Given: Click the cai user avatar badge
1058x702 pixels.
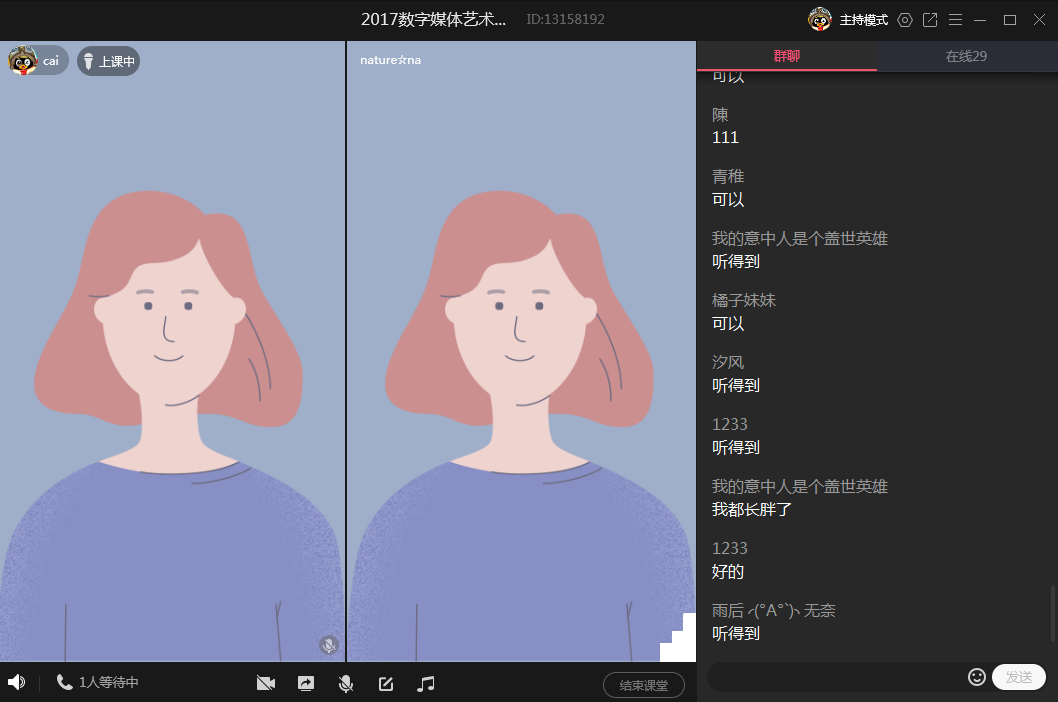Looking at the screenshot, I should 38,61.
